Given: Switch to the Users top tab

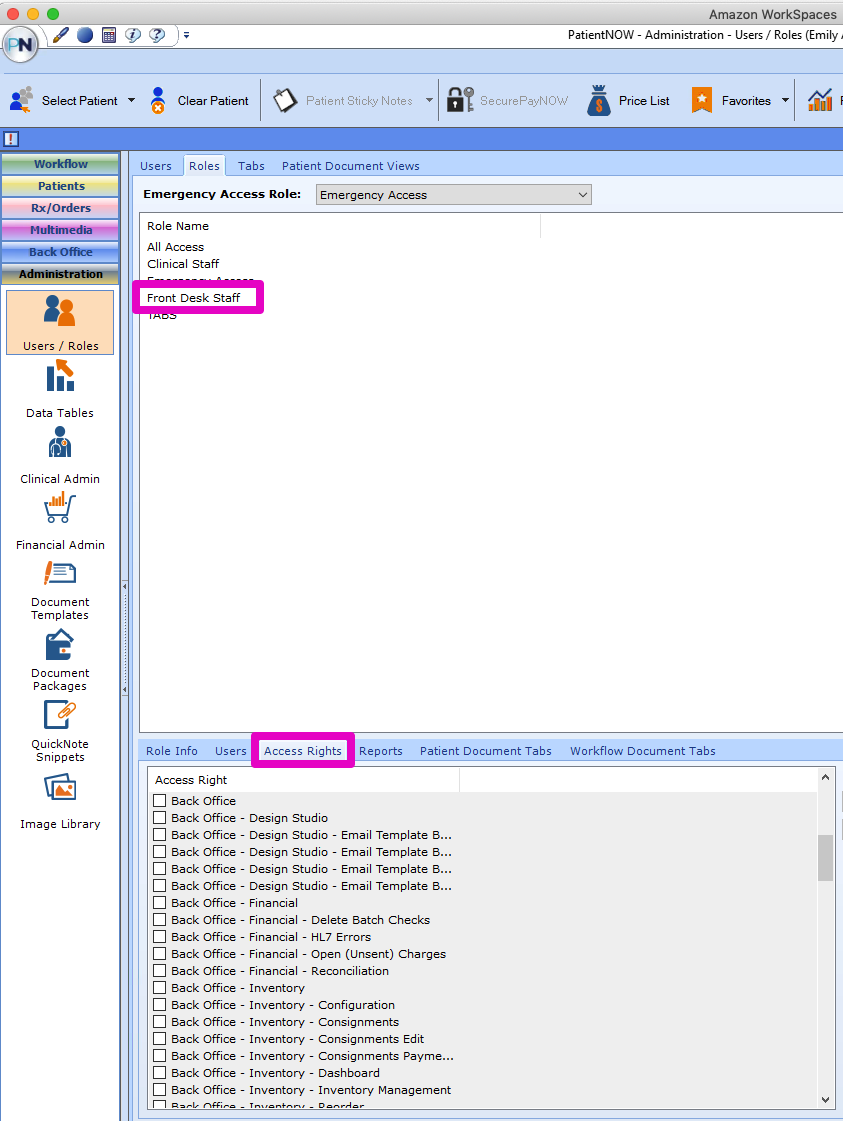Looking at the screenshot, I should (x=156, y=166).
